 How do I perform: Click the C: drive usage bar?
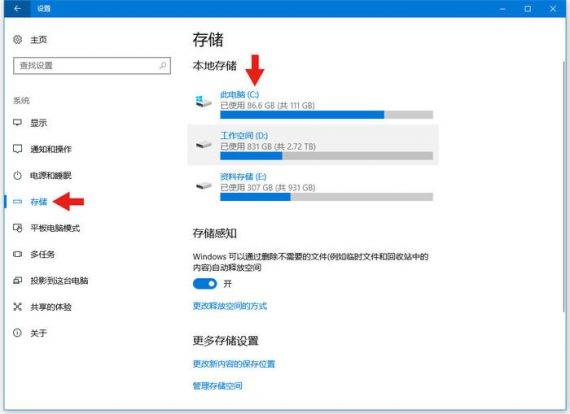(326, 115)
